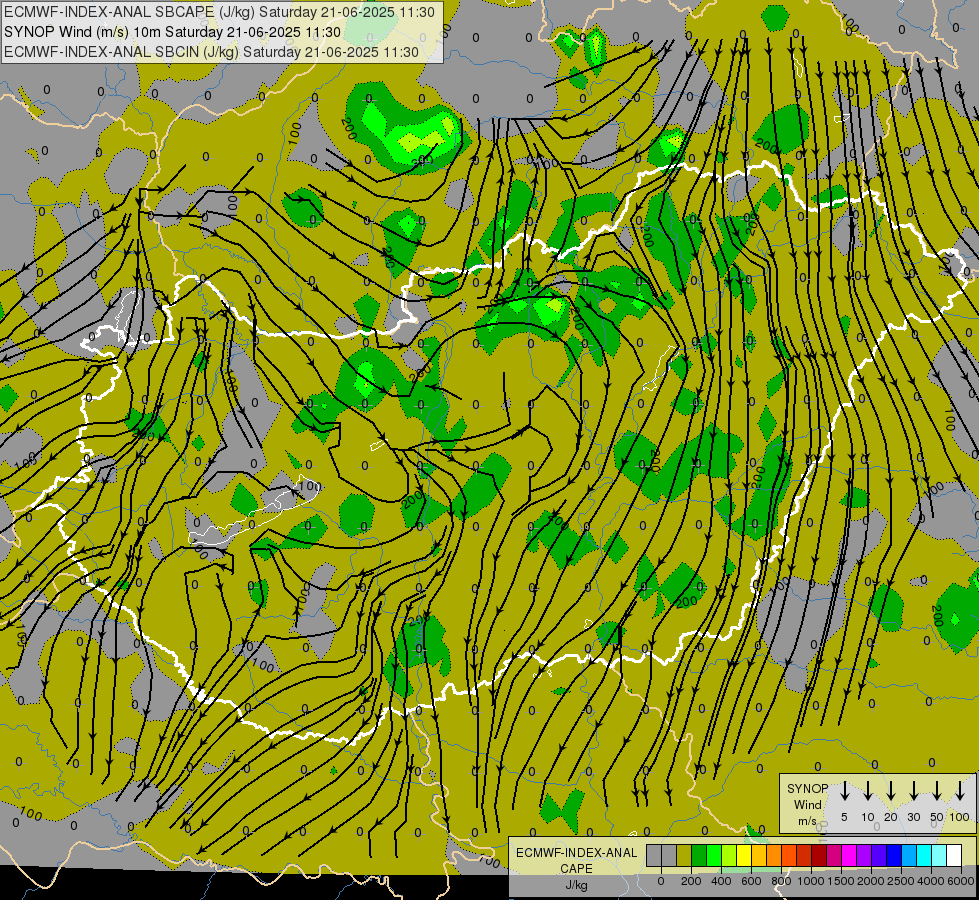Click ECMWF-INDEX-ANAL label in the CAPE legend
Screen dimensions: 979x900
[577, 853]
